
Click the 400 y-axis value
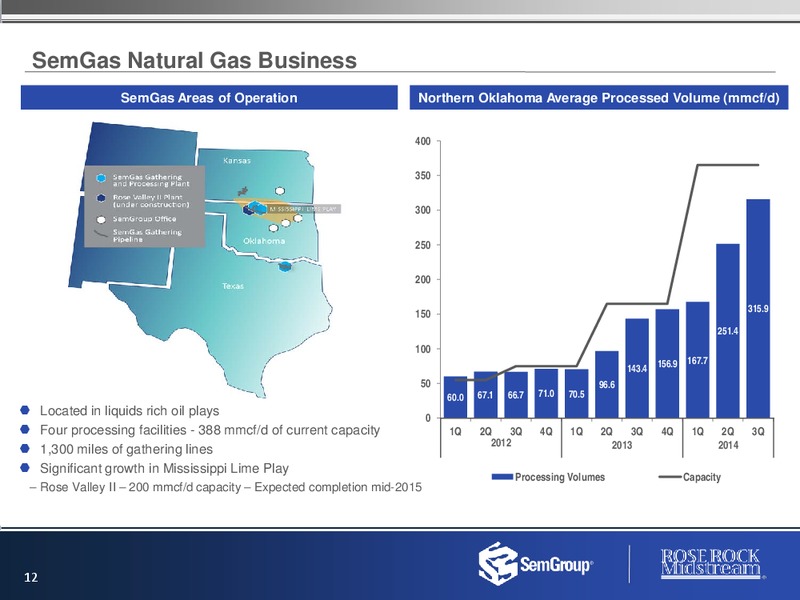pos(422,141)
